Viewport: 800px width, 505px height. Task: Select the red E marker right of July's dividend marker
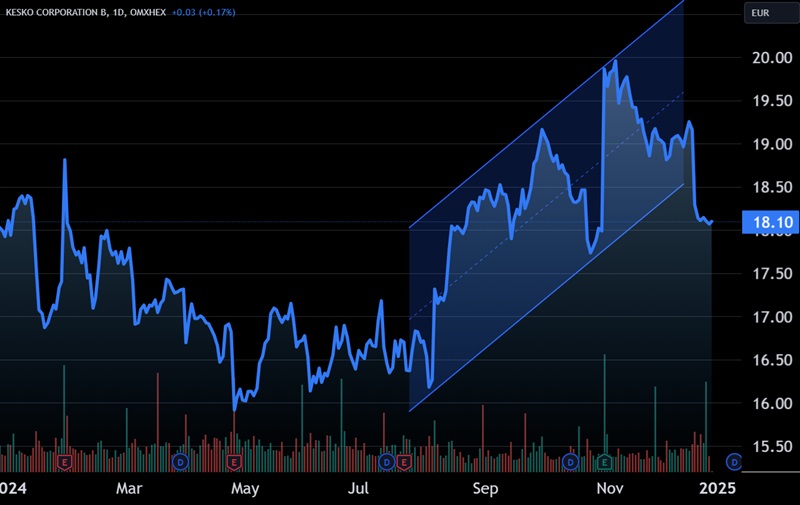(x=404, y=462)
